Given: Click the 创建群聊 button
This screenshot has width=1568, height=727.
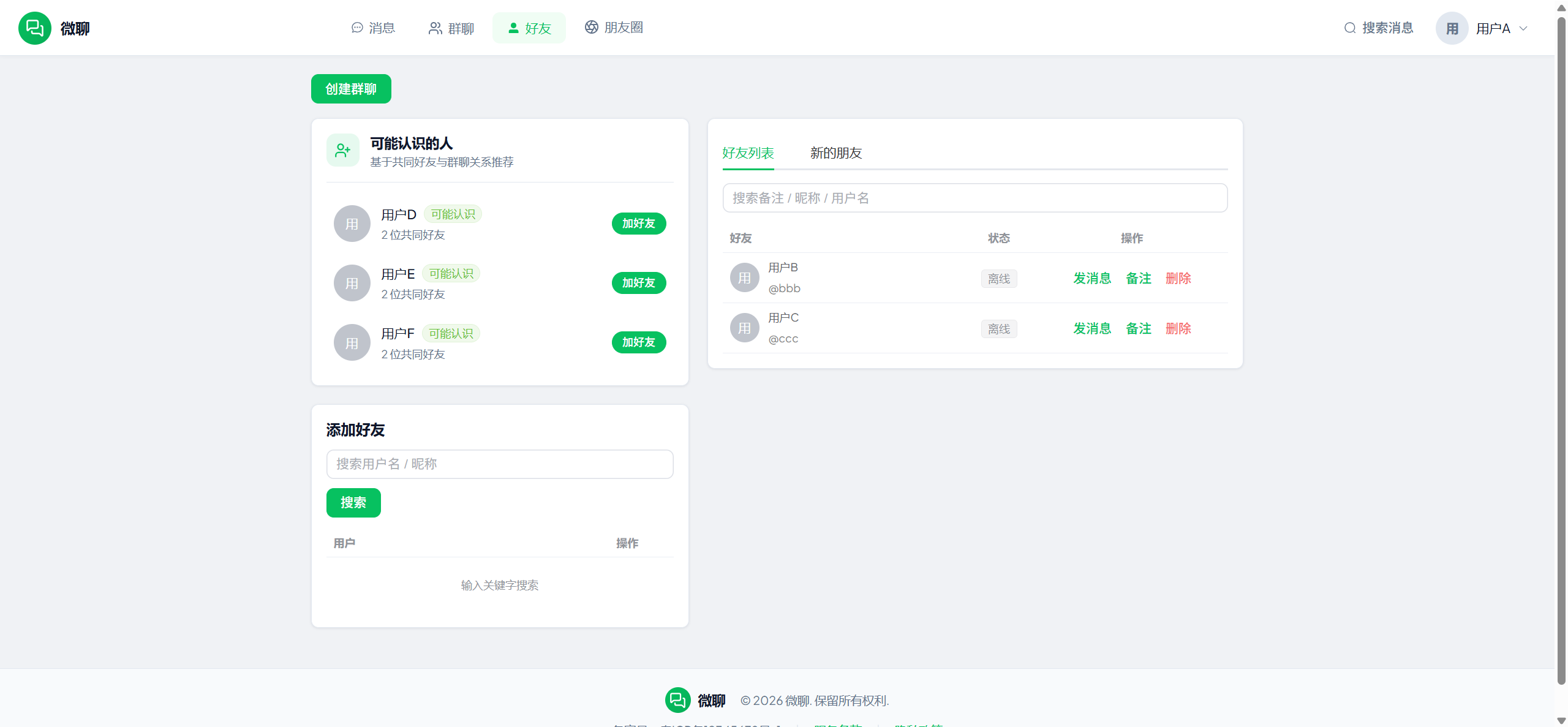Looking at the screenshot, I should tap(351, 89).
